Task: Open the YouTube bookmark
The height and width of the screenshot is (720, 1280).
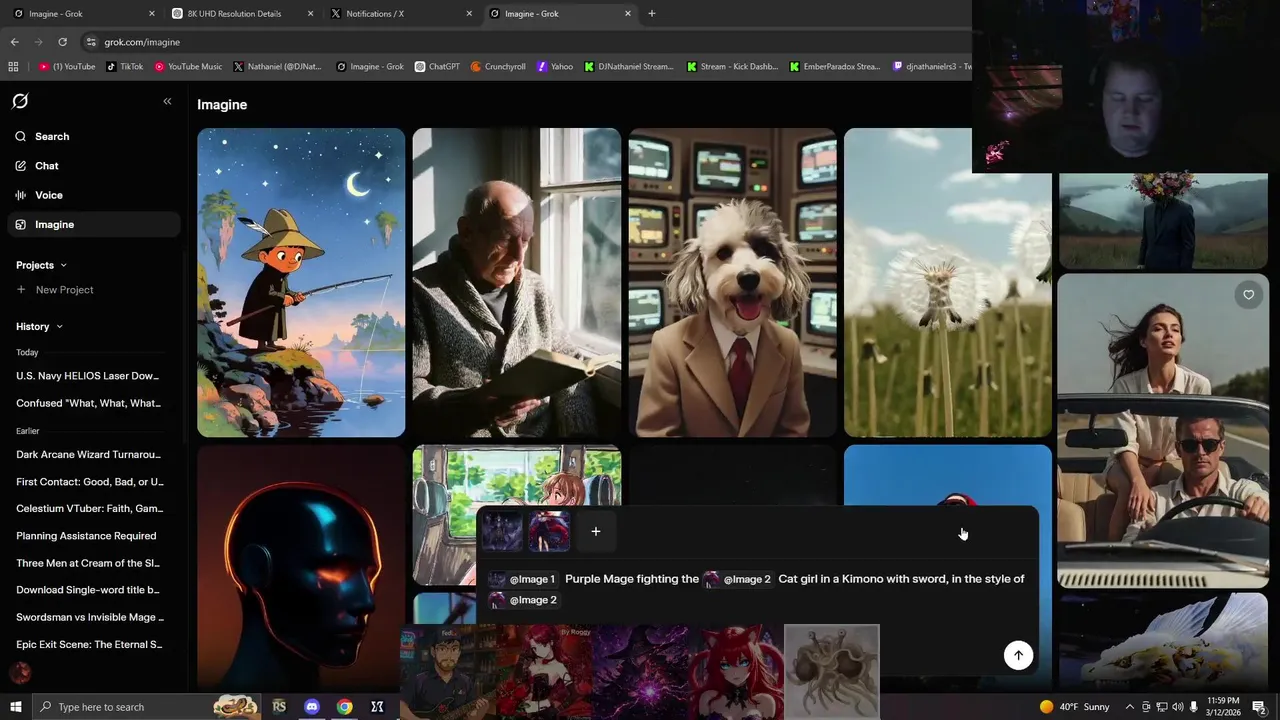Action: [x=67, y=67]
